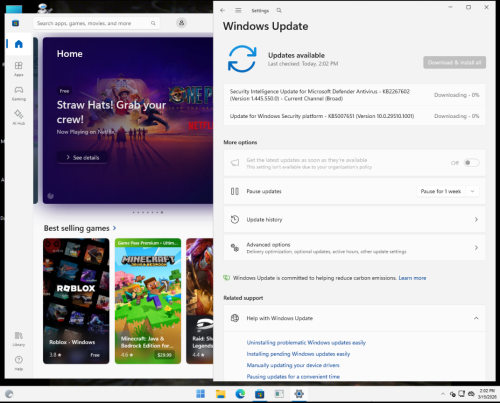Click Update history clock icon

pyautogui.click(x=235, y=219)
